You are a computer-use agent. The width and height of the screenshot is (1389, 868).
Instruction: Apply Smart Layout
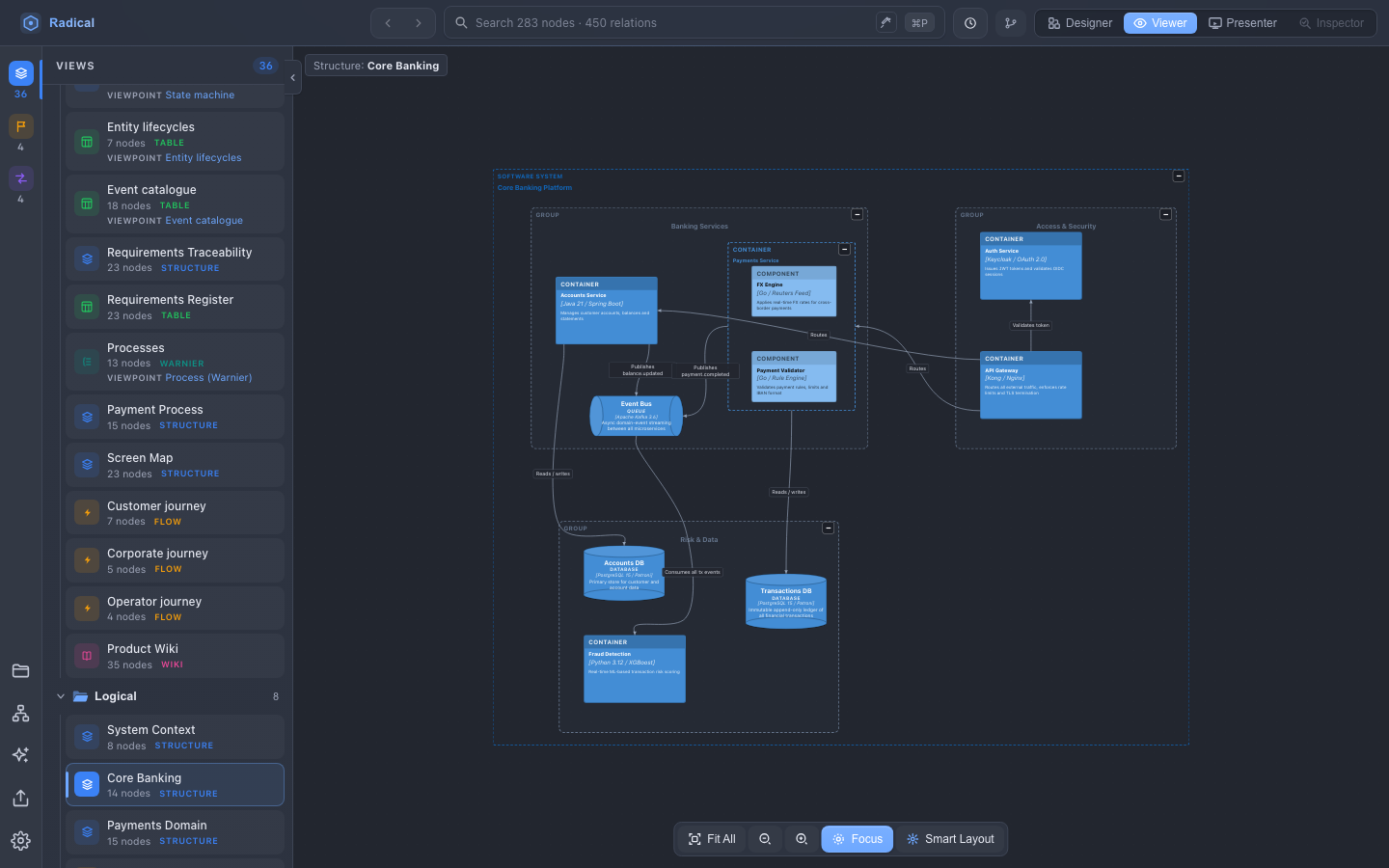point(950,839)
